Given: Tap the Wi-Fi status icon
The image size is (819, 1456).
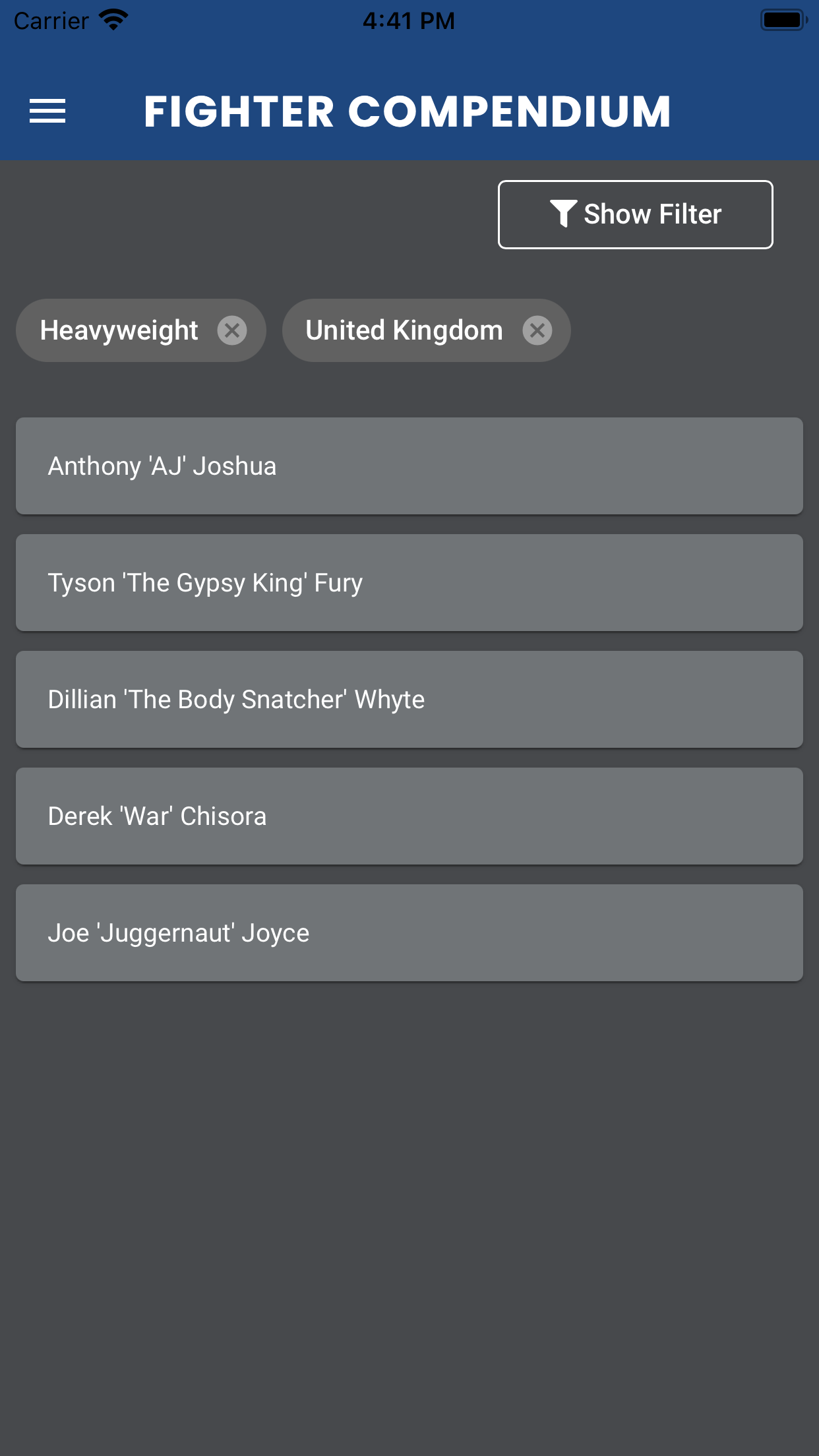Looking at the screenshot, I should point(113,20).
